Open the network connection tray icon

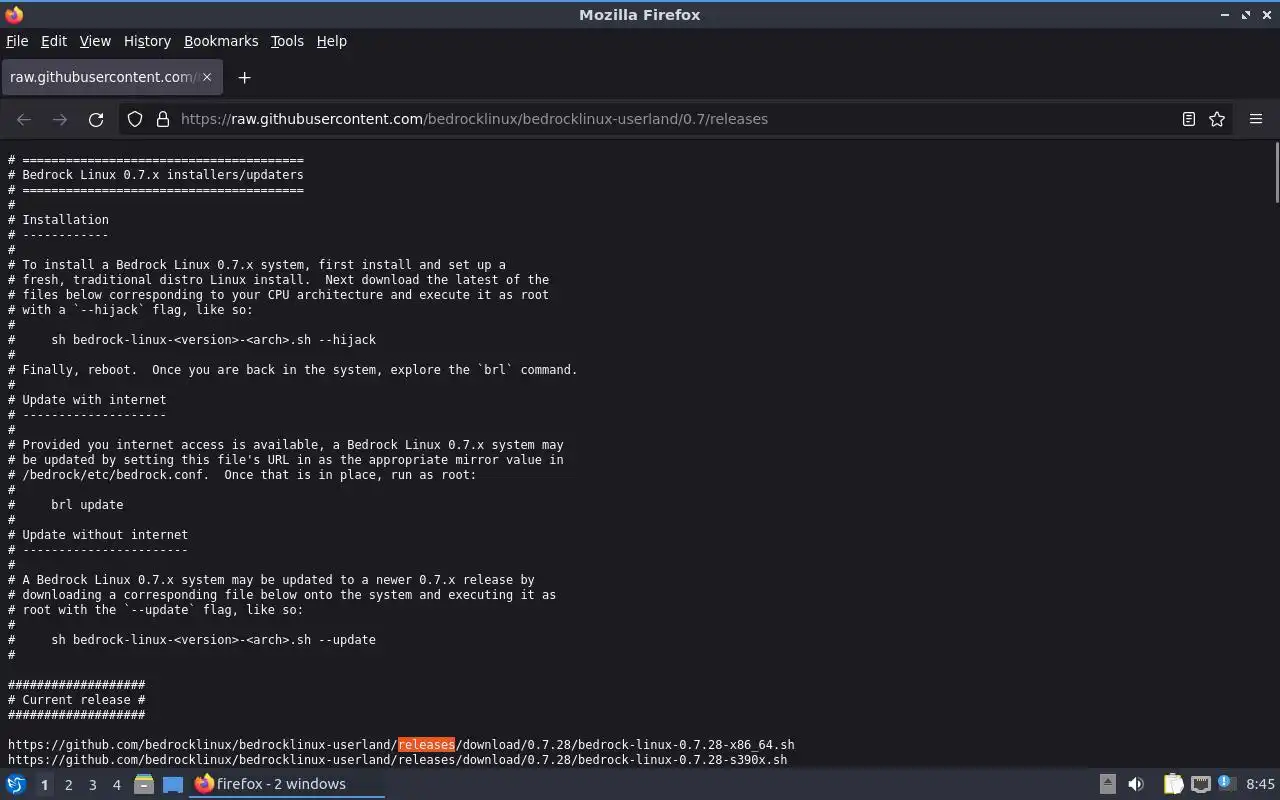(1201, 784)
